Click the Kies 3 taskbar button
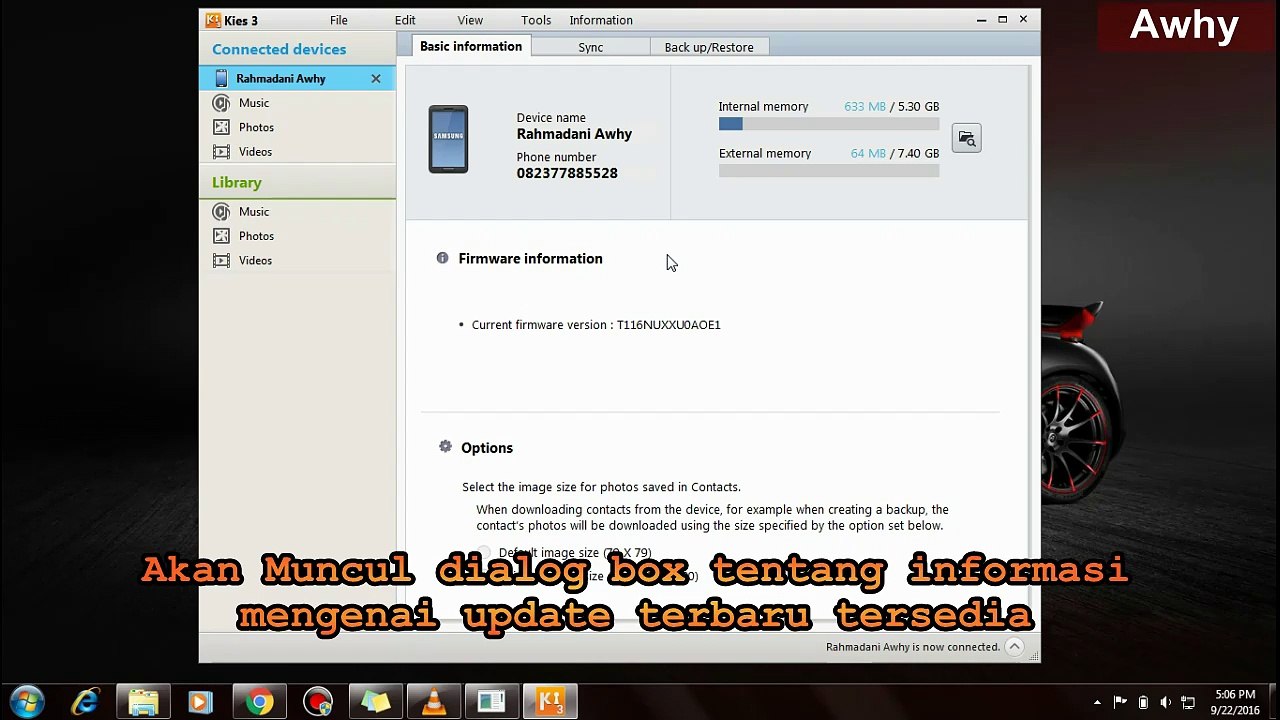The image size is (1280, 720). (x=550, y=702)
